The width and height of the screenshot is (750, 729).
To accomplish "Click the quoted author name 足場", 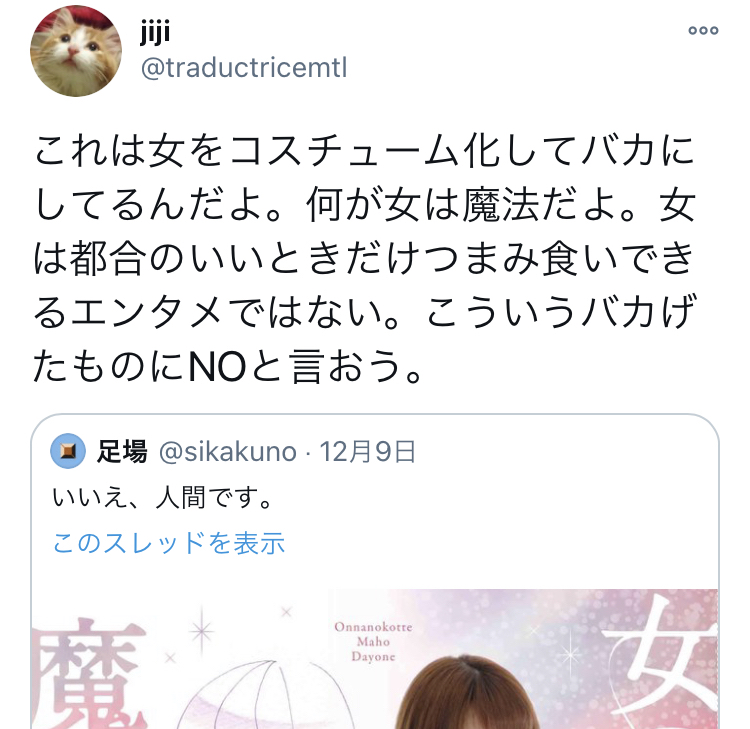I will (x=122, y=452).
